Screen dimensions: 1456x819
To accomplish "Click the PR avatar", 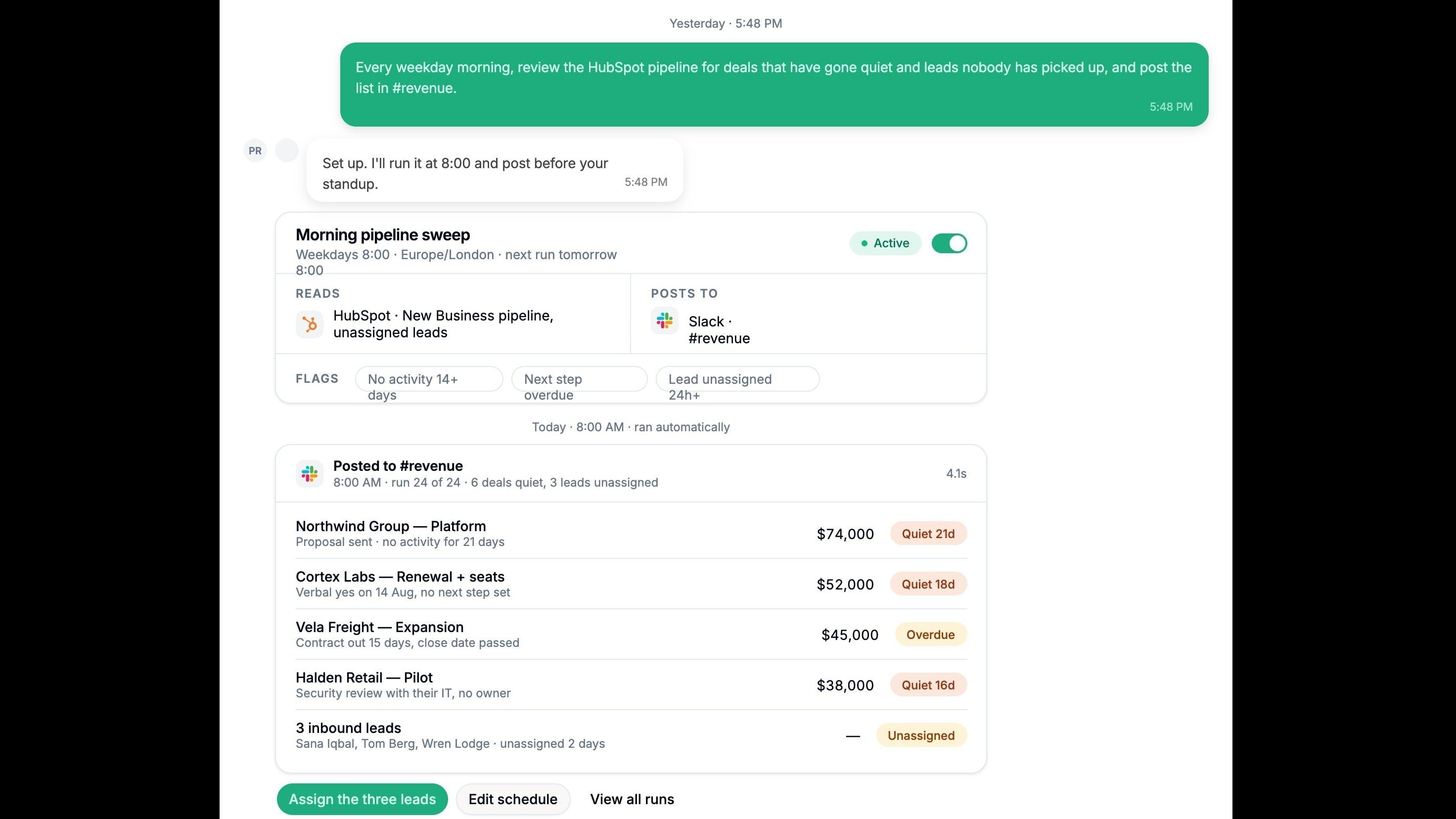I will coord(255,150).
